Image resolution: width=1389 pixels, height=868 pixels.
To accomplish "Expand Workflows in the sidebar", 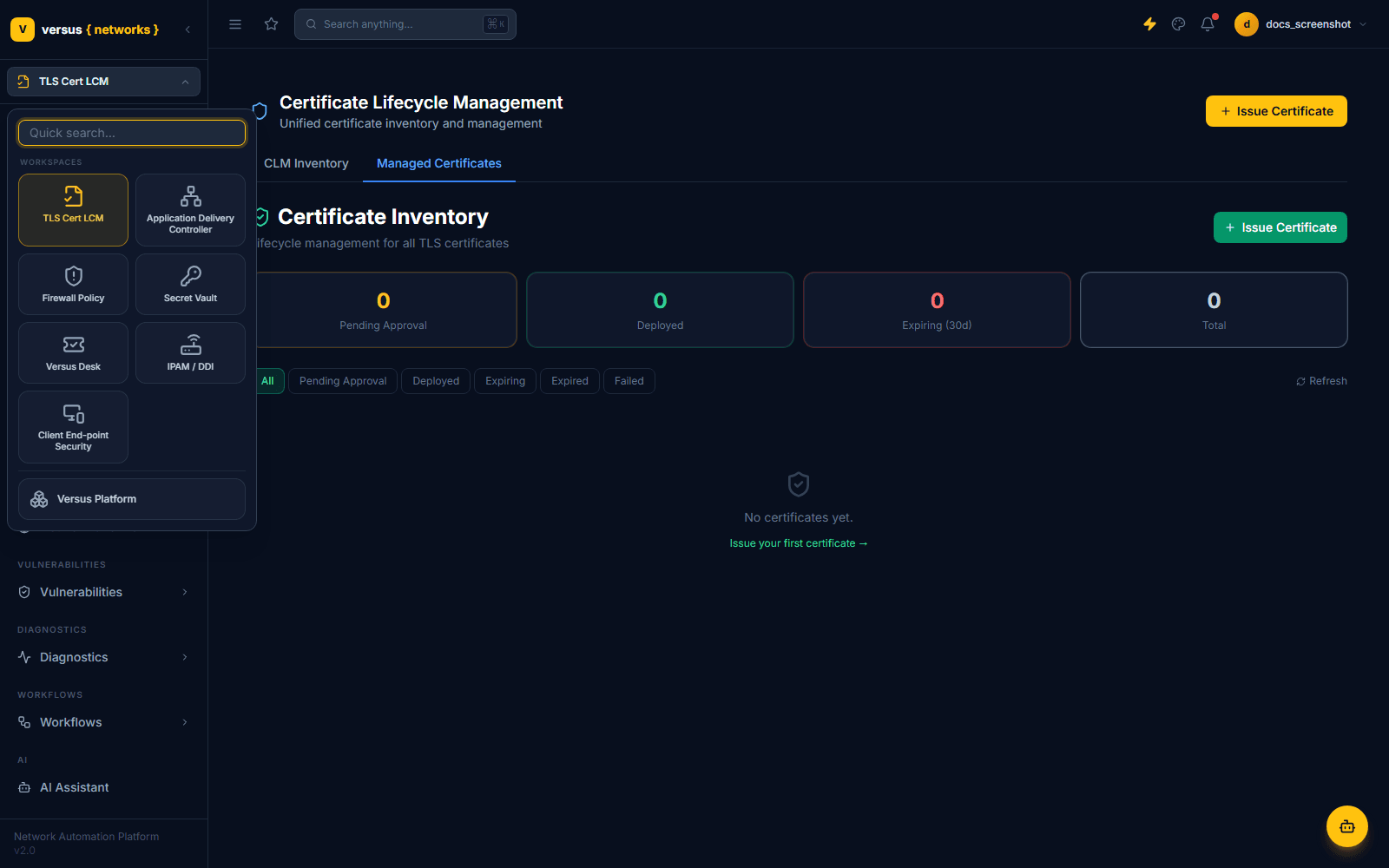I will (x=103, y=722).
